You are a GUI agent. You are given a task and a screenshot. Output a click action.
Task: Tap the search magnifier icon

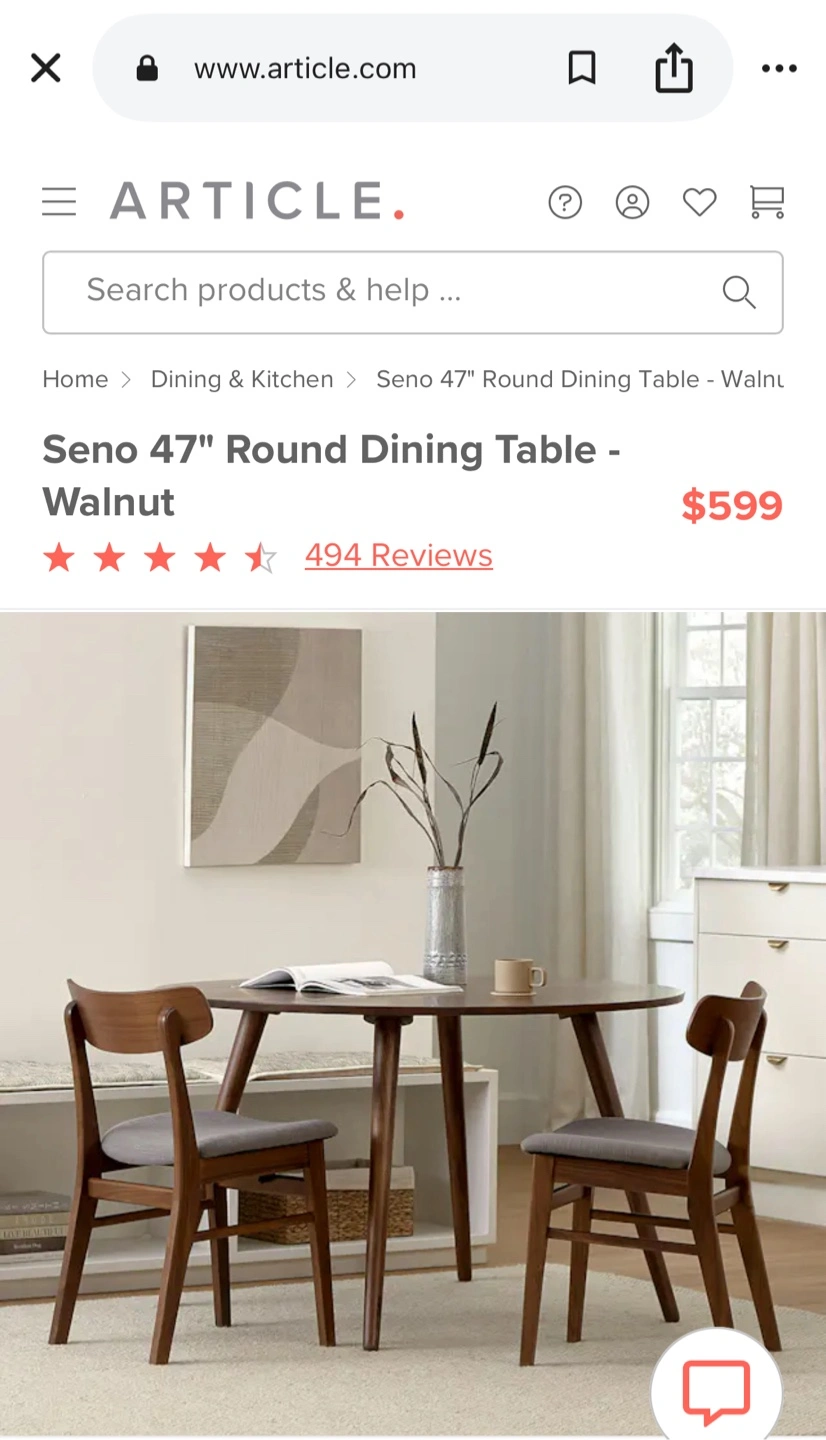(739, 292)
